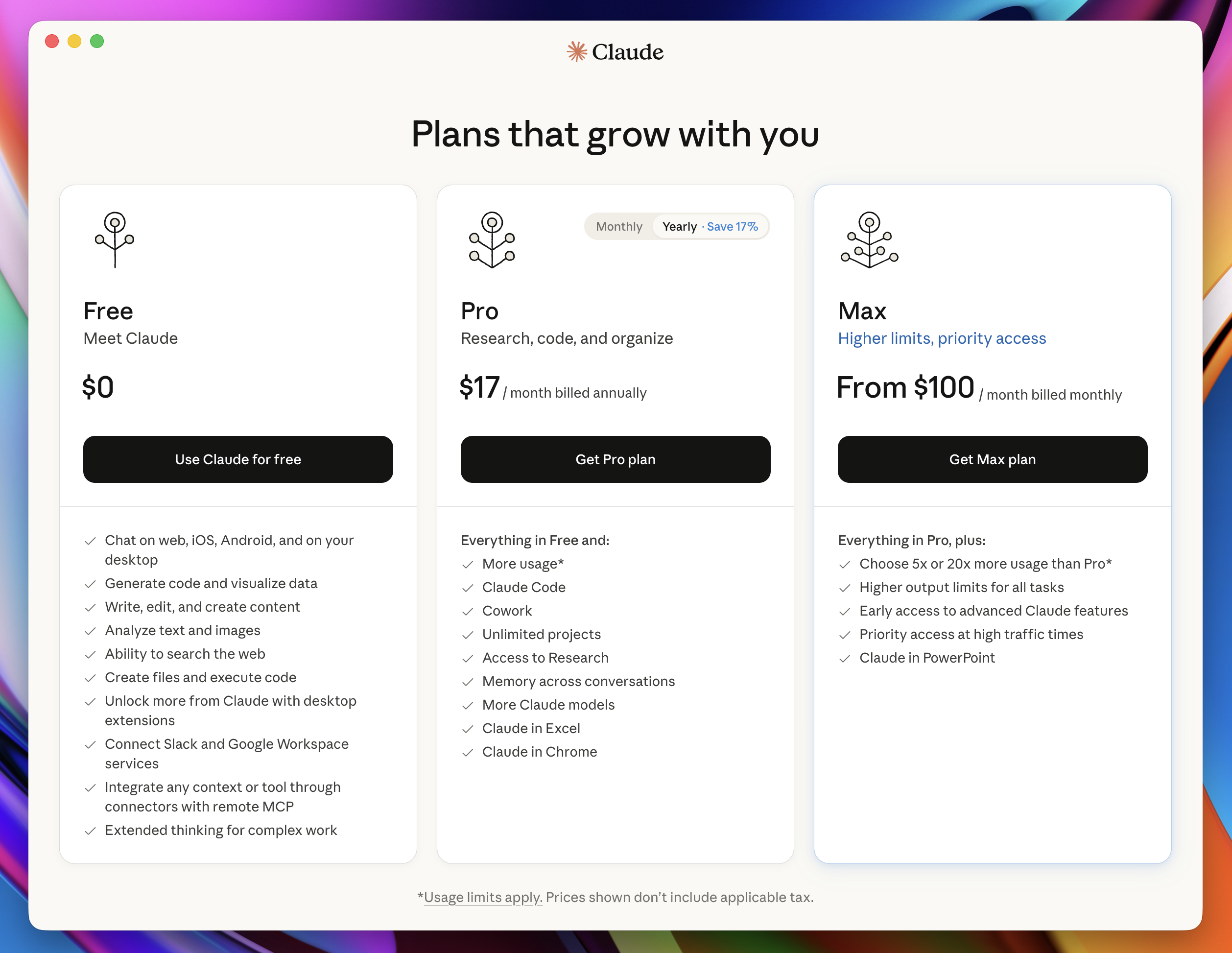Click the Pro plan plant icon
This screenshot has width=1232, height=953.
click(x=491, y=239)
